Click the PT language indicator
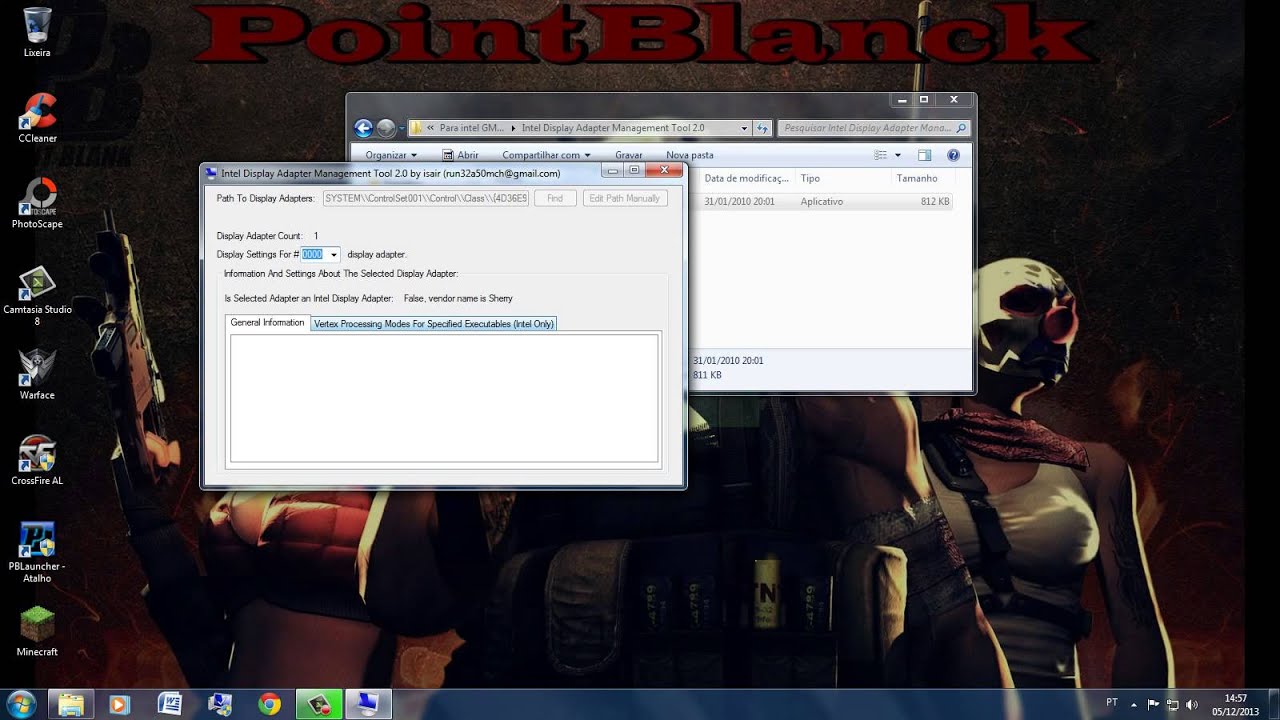The height and width of the screenshot is (720, 1280). pyautogui.click(x=1113, y=703)
